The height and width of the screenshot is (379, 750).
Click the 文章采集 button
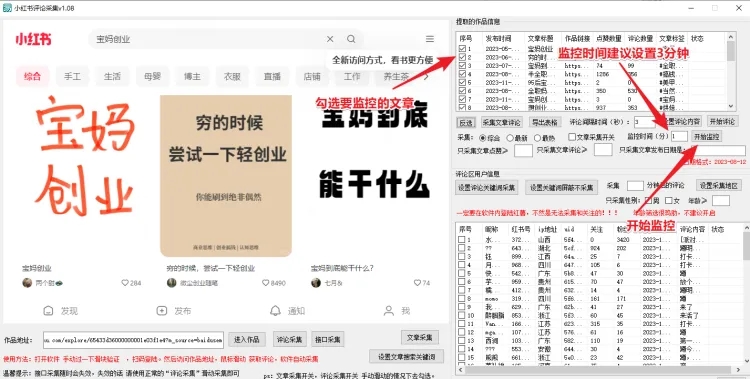click(x=420, y=337)
